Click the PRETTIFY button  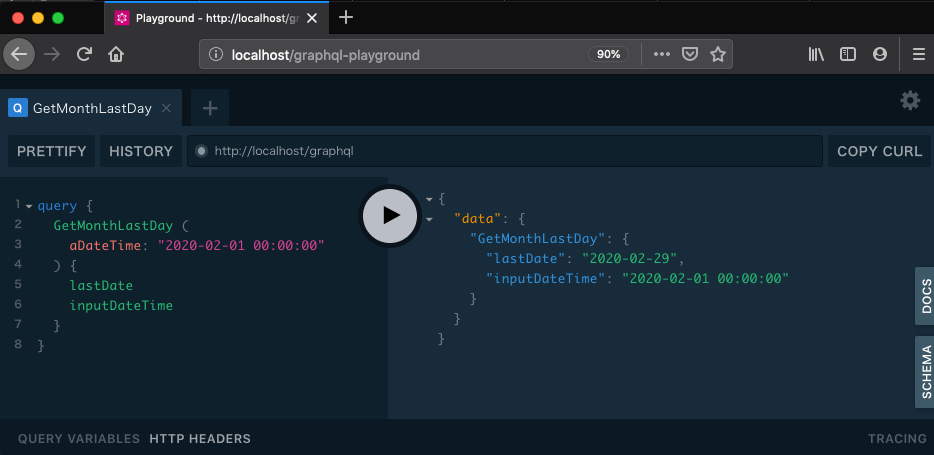tap(52, 151)
